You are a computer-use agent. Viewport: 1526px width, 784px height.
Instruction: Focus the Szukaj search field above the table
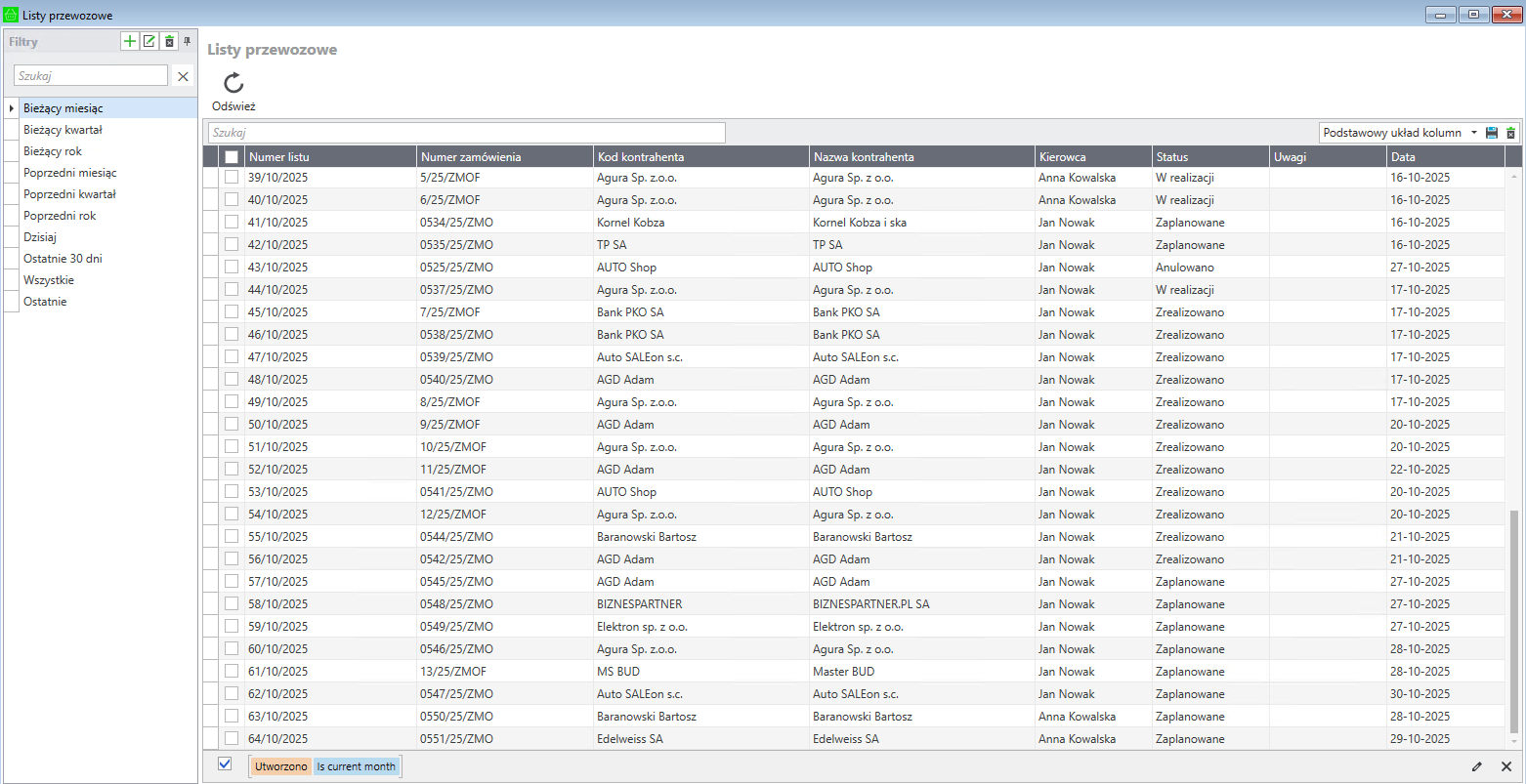point(466,133)
